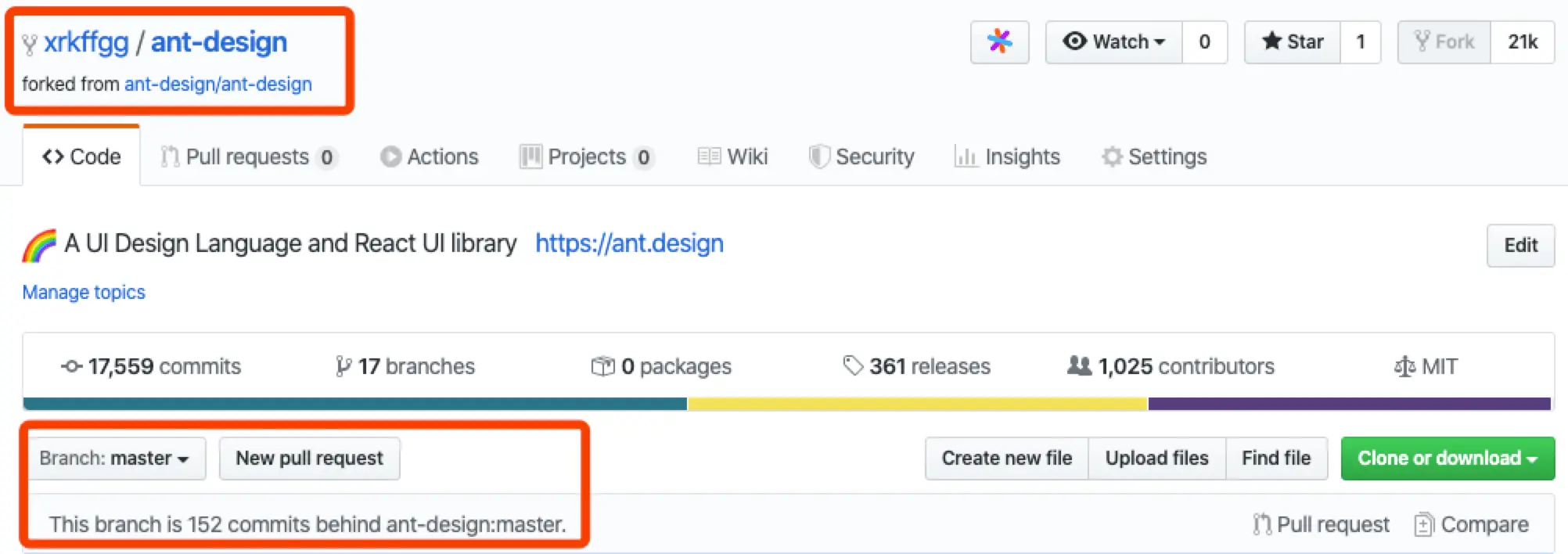Click the fork icon beside xrkffgg
Image resolution: width=1568 pixels, height=554 pixels.
30,44
